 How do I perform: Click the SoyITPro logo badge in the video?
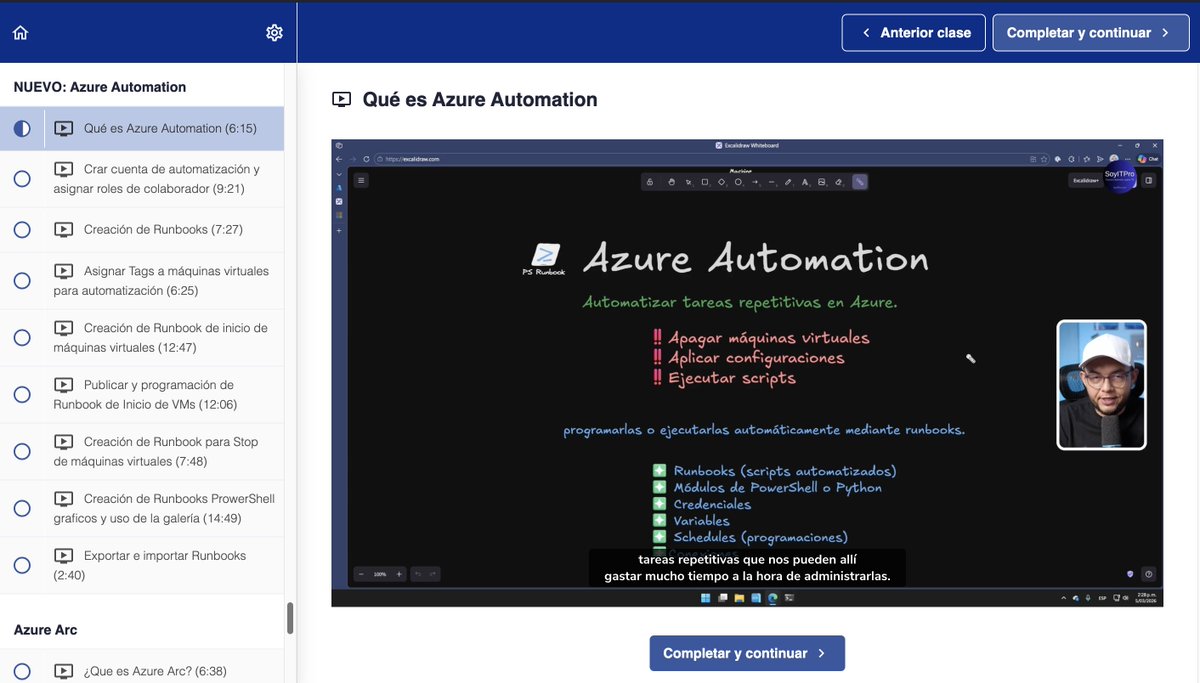coord(1119,176)
